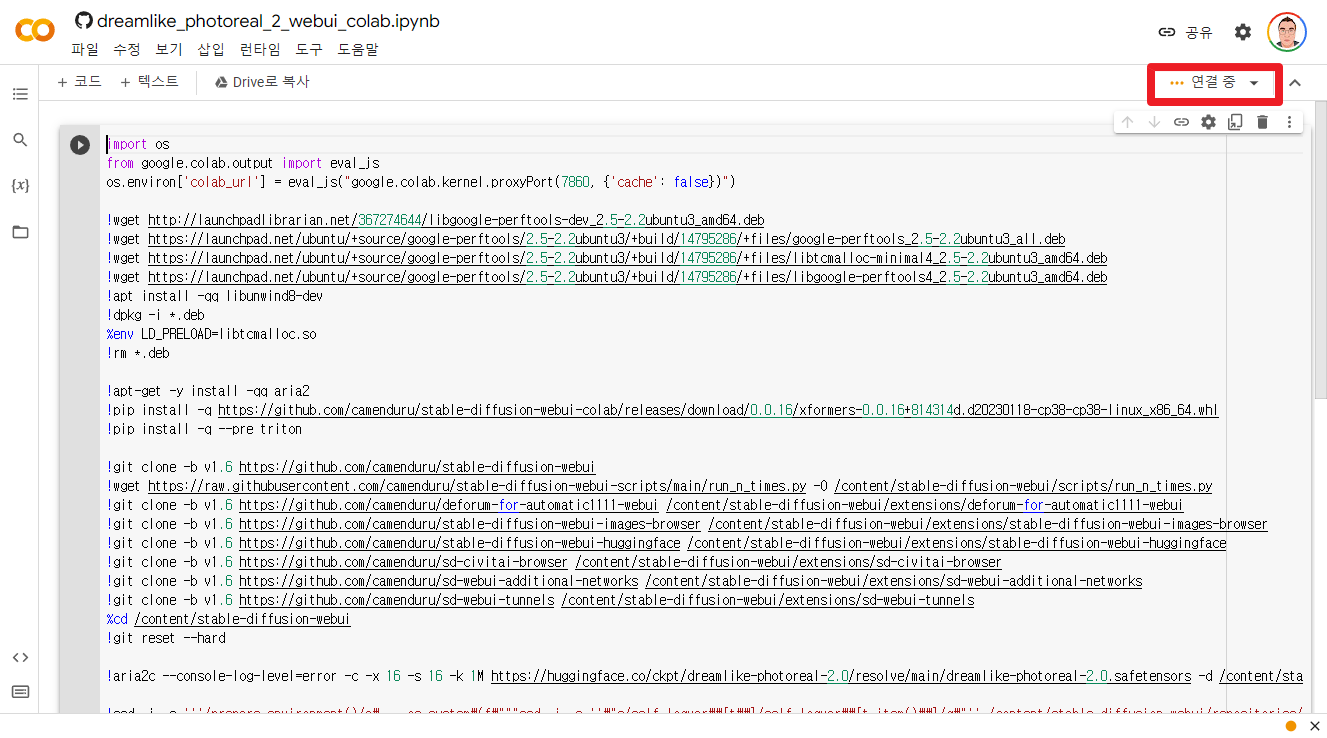Viewport: 1327px width, 738px height.
Task: Add a text cell with + 텍스트
Action: point(149,82)
